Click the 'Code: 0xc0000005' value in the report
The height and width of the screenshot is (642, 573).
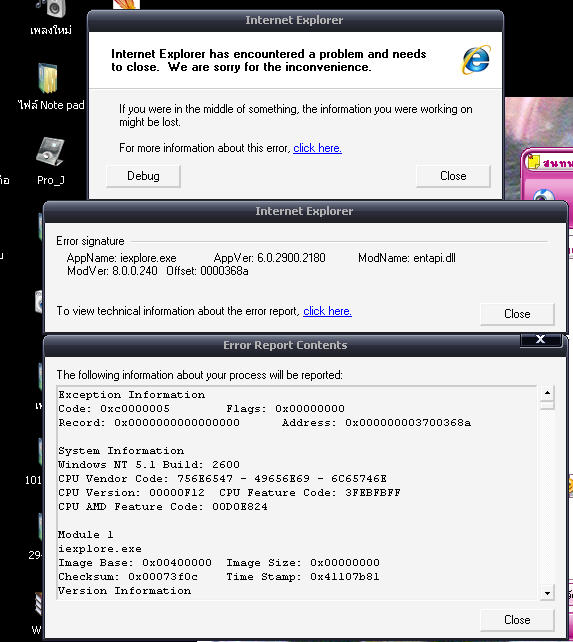114,409
